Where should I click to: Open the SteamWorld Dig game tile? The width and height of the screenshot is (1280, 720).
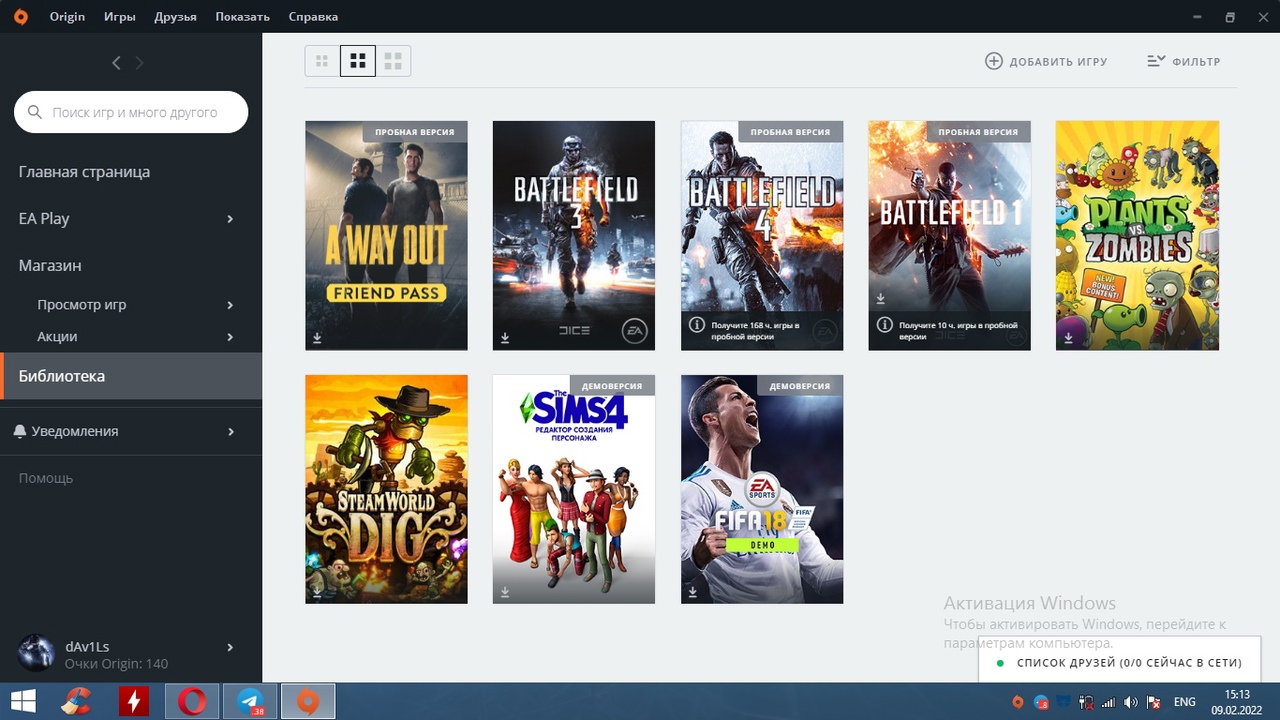386,490
